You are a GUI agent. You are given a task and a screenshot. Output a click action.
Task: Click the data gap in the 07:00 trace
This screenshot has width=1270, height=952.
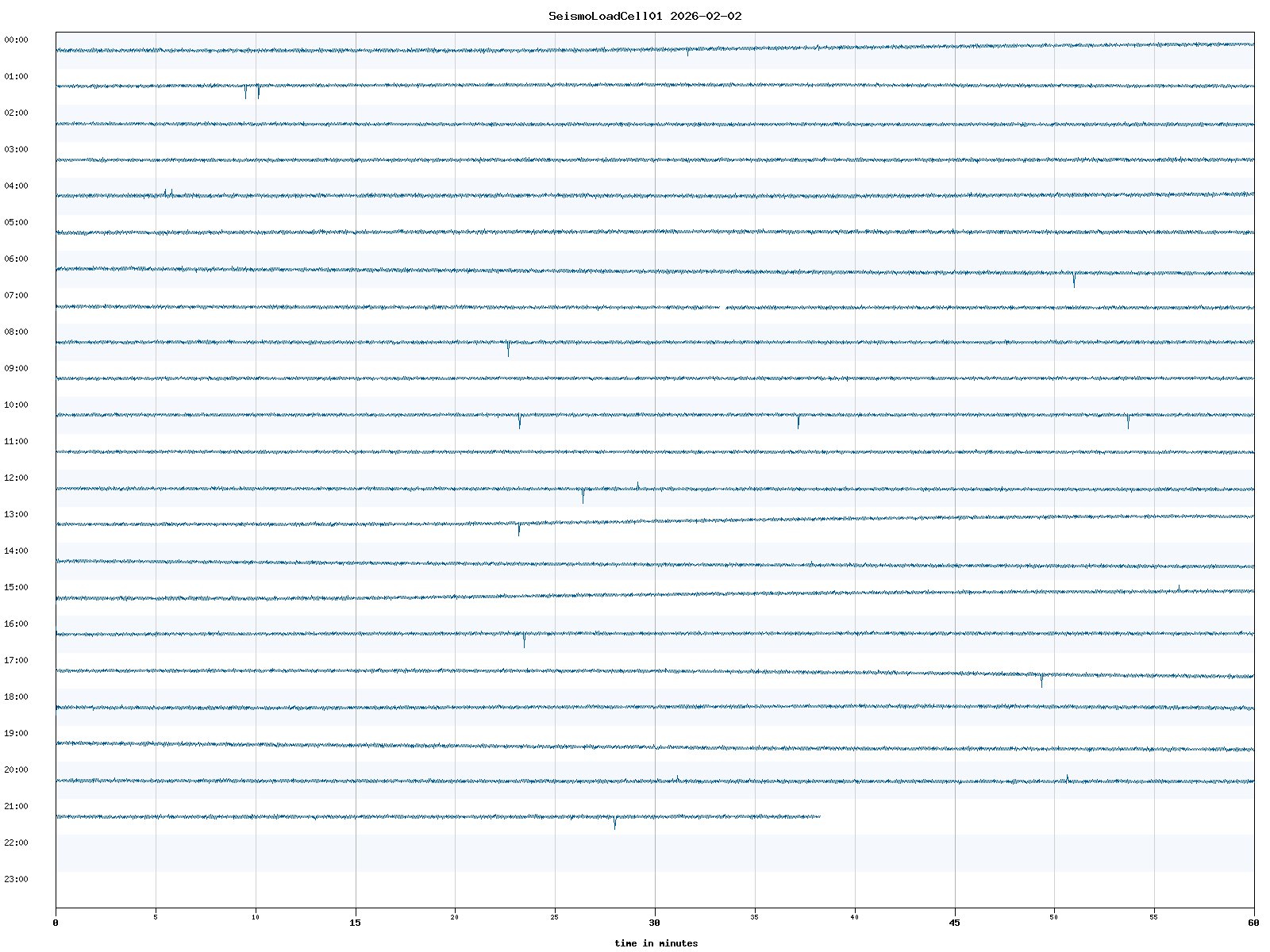(x=722, y=307)
